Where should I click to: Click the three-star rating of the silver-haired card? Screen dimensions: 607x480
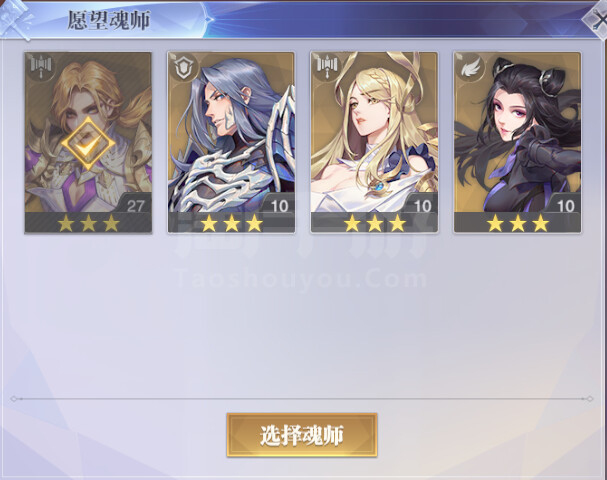coord(231,223)
